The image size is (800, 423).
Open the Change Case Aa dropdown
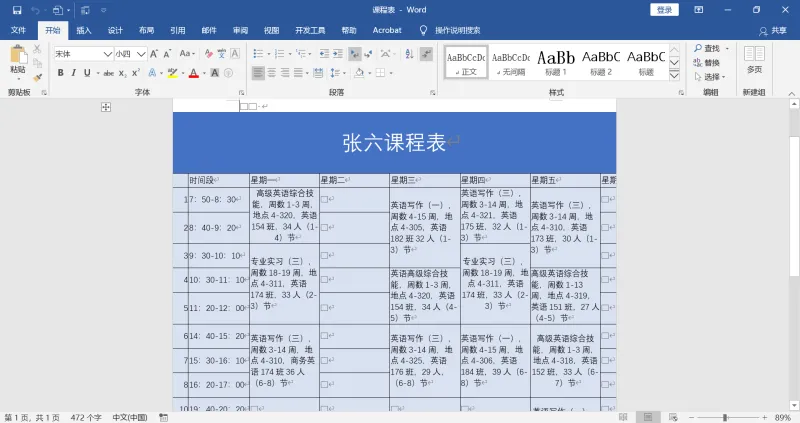[x=187, y=54]
